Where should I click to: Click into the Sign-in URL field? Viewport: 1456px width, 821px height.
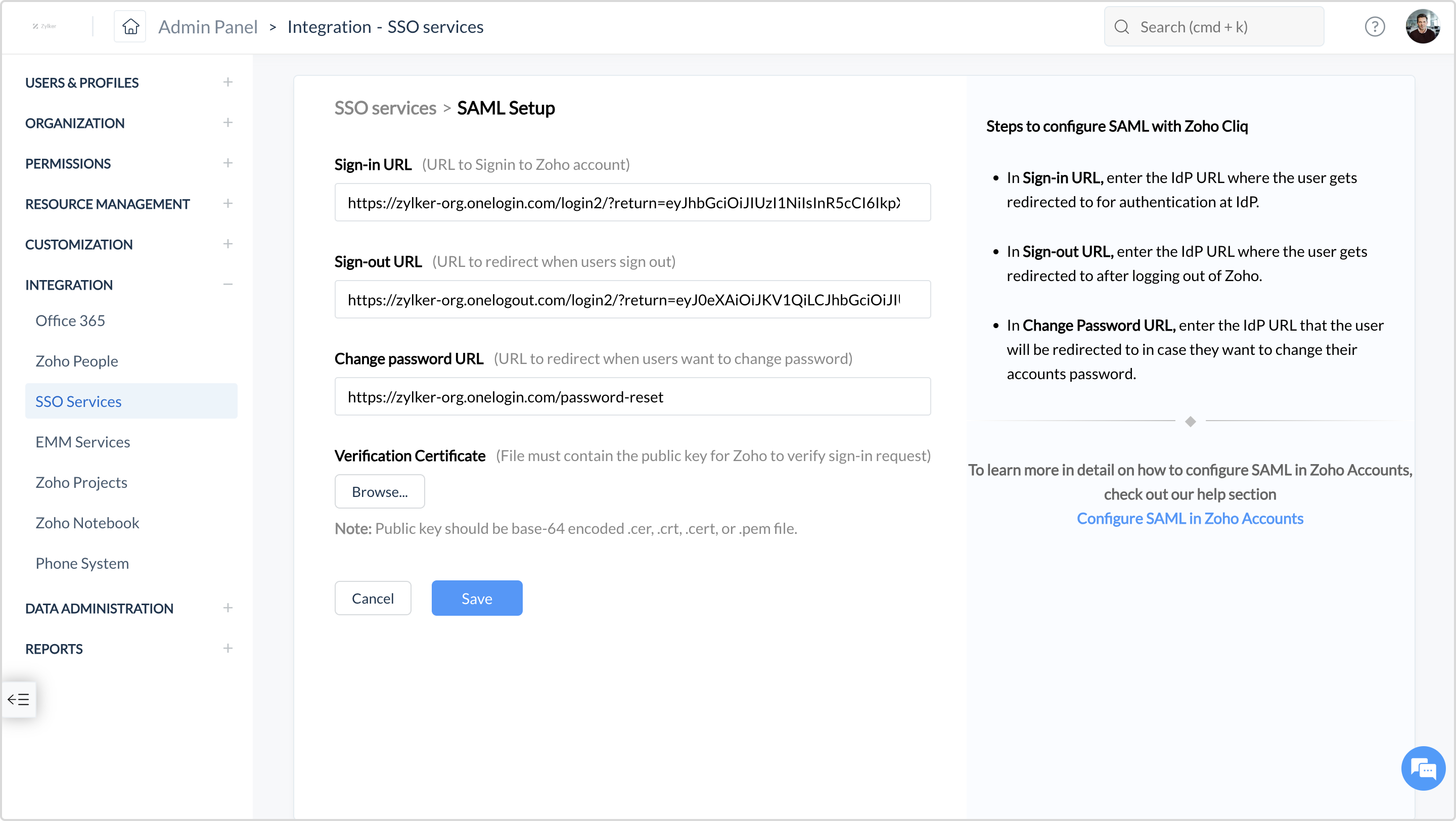click(x=632, y=202)
